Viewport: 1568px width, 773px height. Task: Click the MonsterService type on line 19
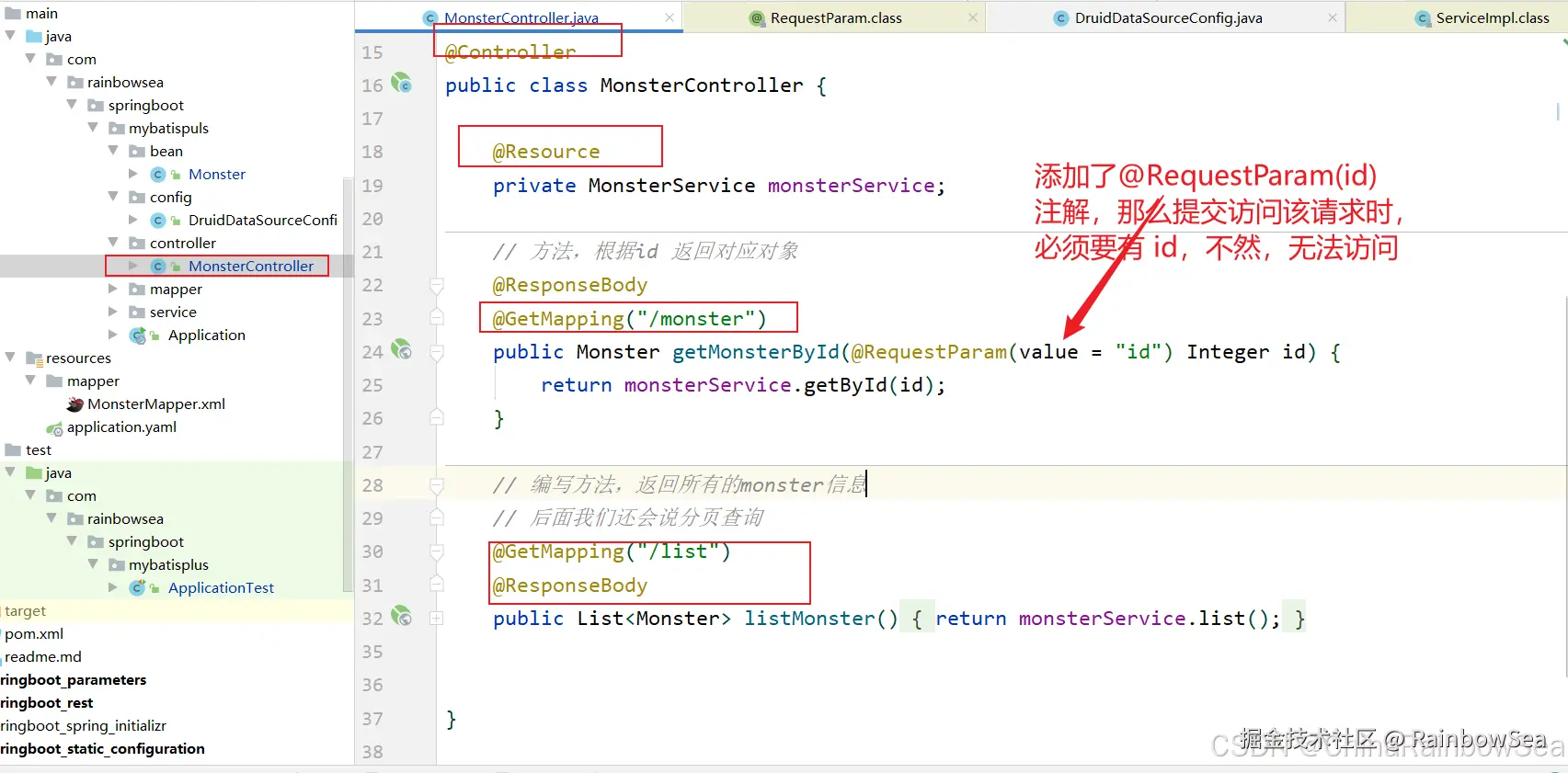click(x=671, y=186)
